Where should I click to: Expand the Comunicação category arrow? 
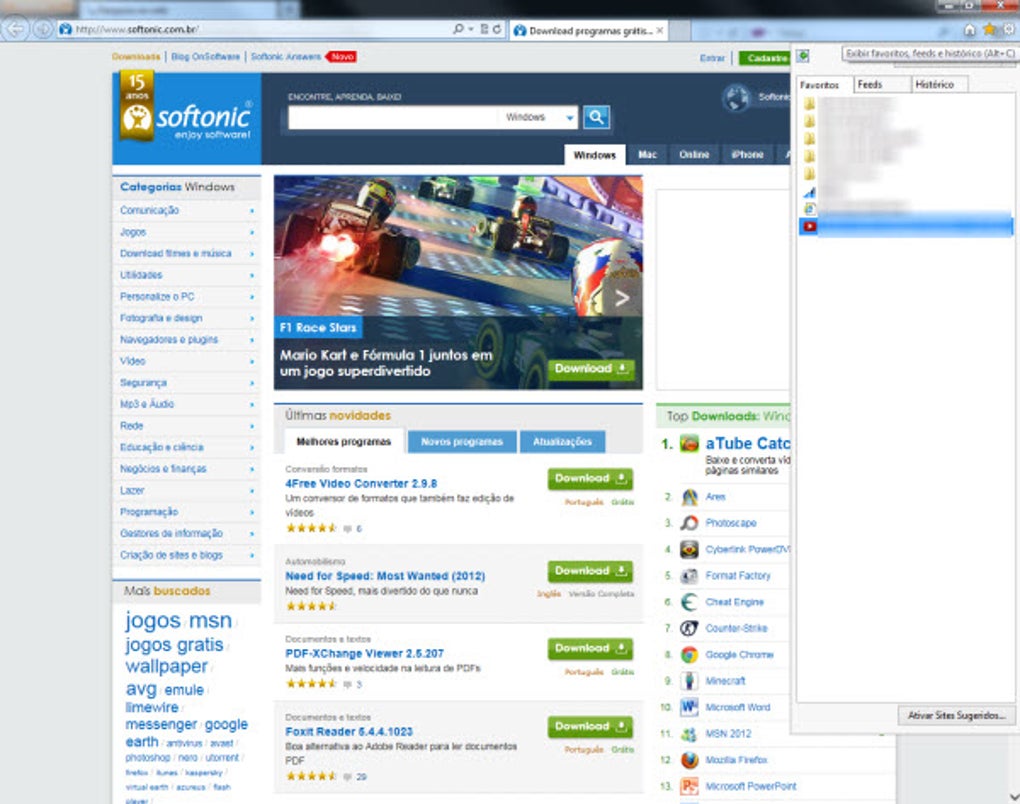252,211
